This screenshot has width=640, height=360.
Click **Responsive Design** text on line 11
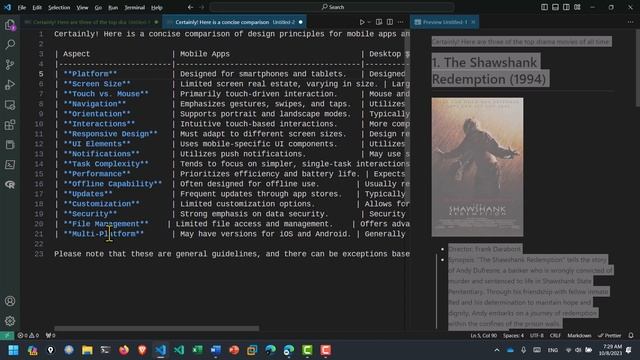tap(110, 134)
